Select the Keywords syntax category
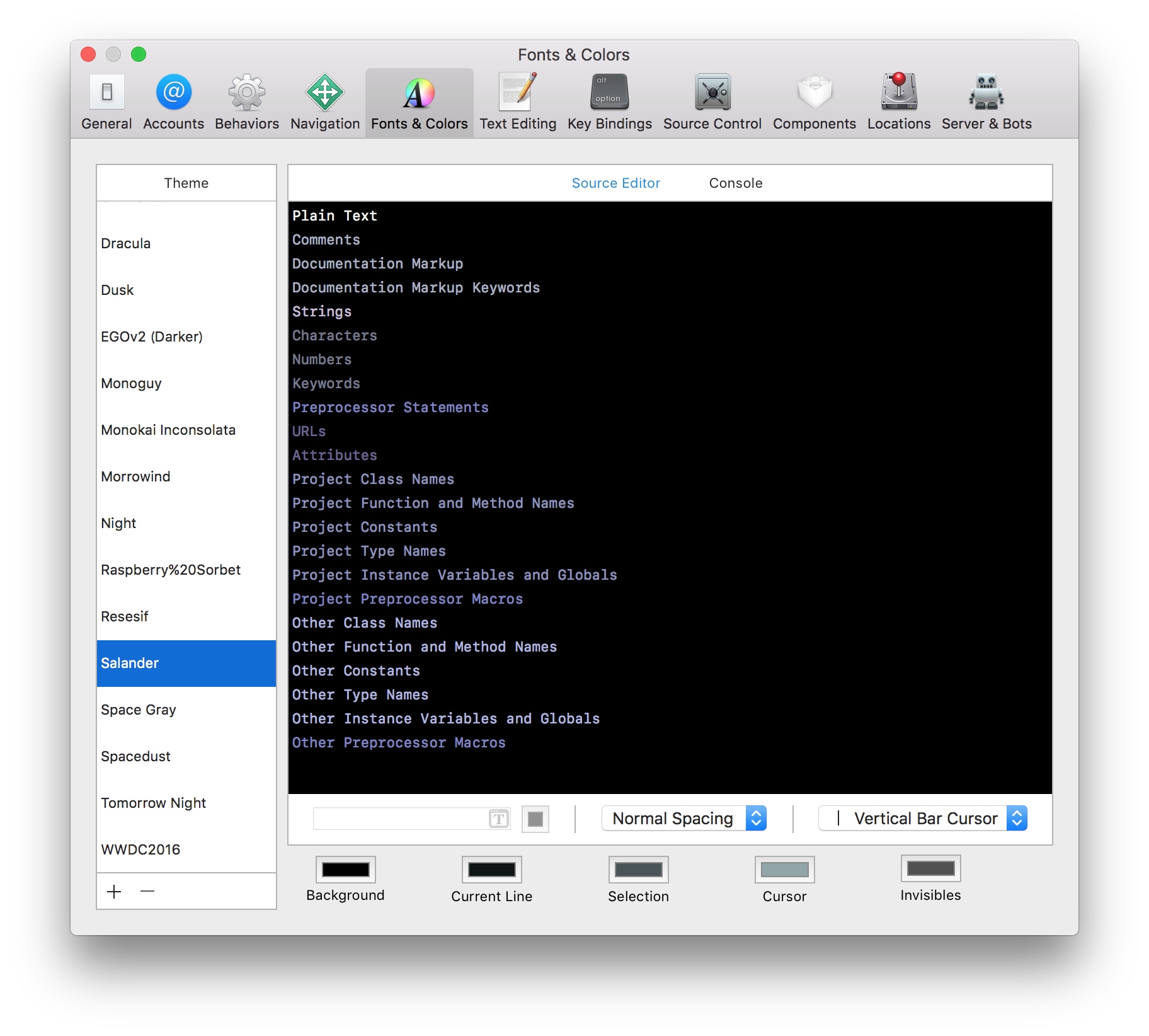Viewport: 1149px width, 1036px height. pyautogui.click(x=670, y=384)
